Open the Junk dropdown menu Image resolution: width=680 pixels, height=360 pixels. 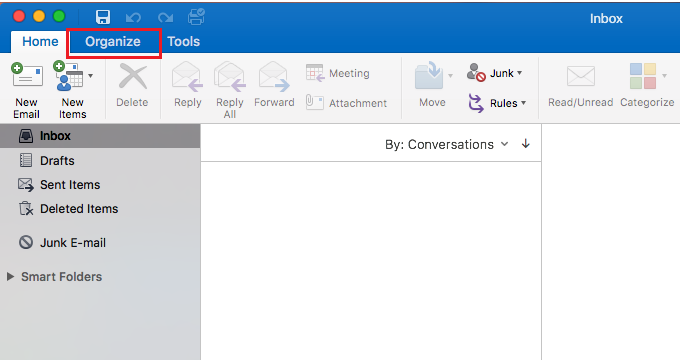pos(494,73)
